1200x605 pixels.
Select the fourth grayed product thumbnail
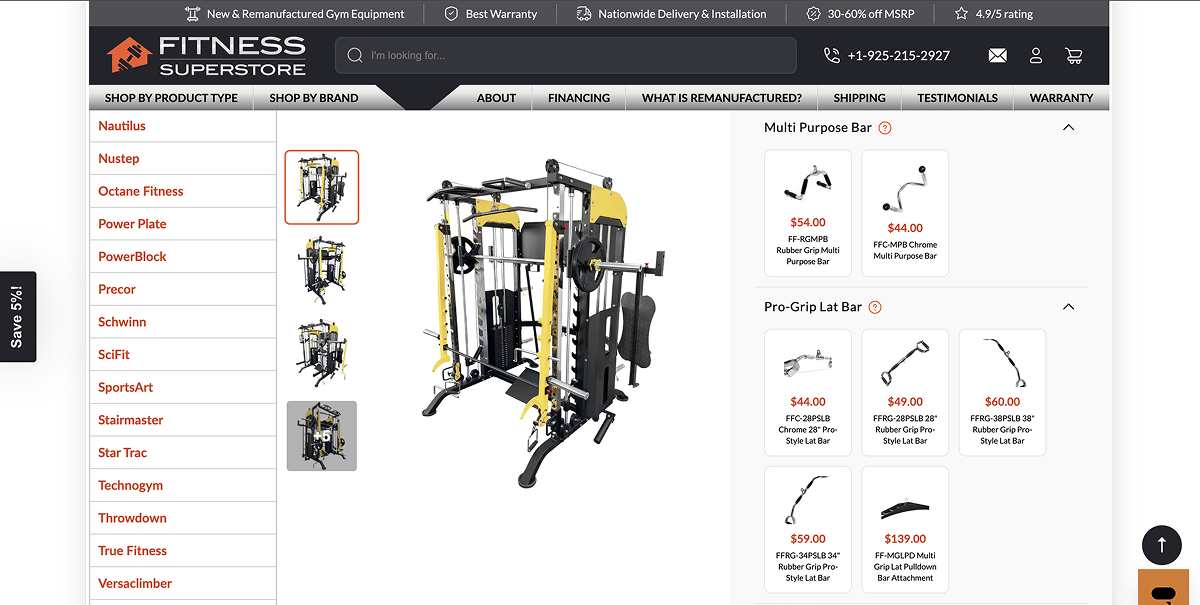[x=322, y=436]
